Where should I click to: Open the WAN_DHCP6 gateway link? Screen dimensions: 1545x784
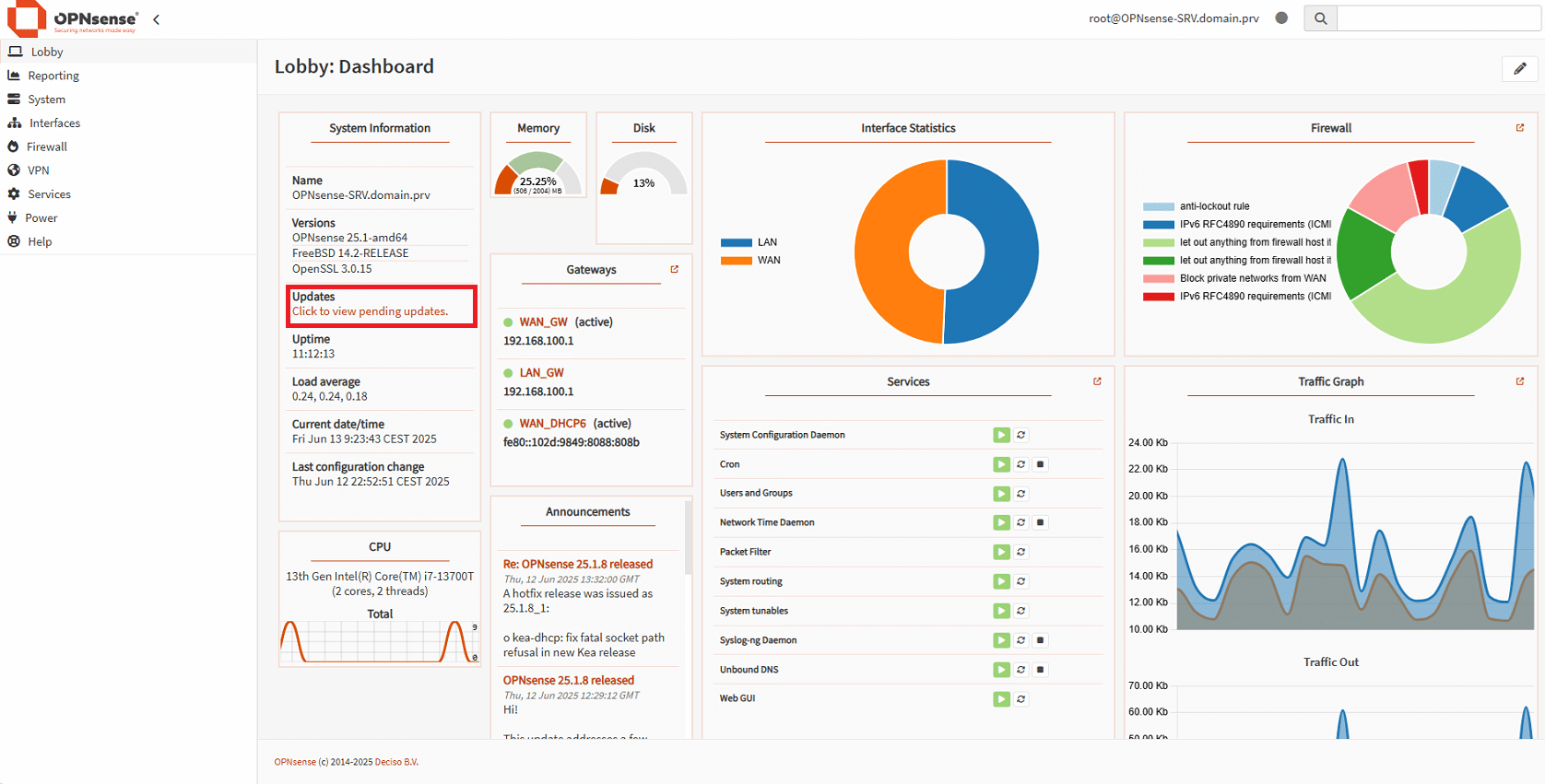pyautogui.click(x=552, y=423)
